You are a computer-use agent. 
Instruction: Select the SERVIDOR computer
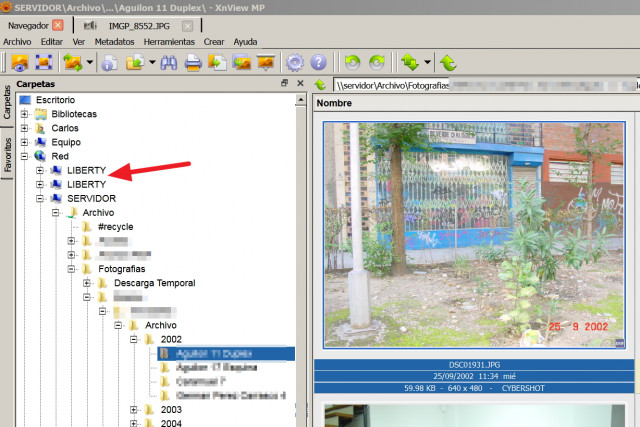tap(91, 198)
